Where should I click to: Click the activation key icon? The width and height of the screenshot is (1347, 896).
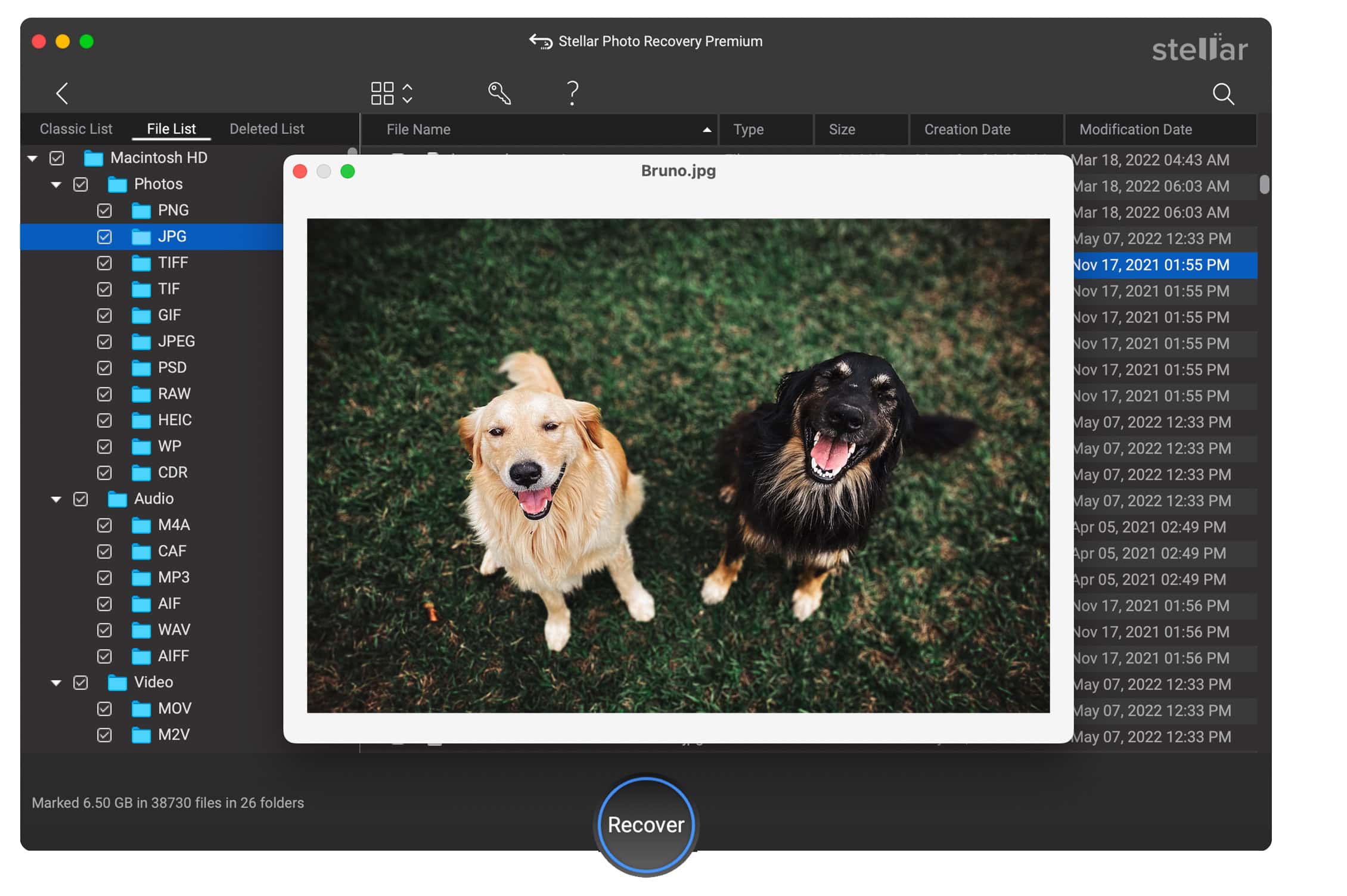(x=499, y=94)
